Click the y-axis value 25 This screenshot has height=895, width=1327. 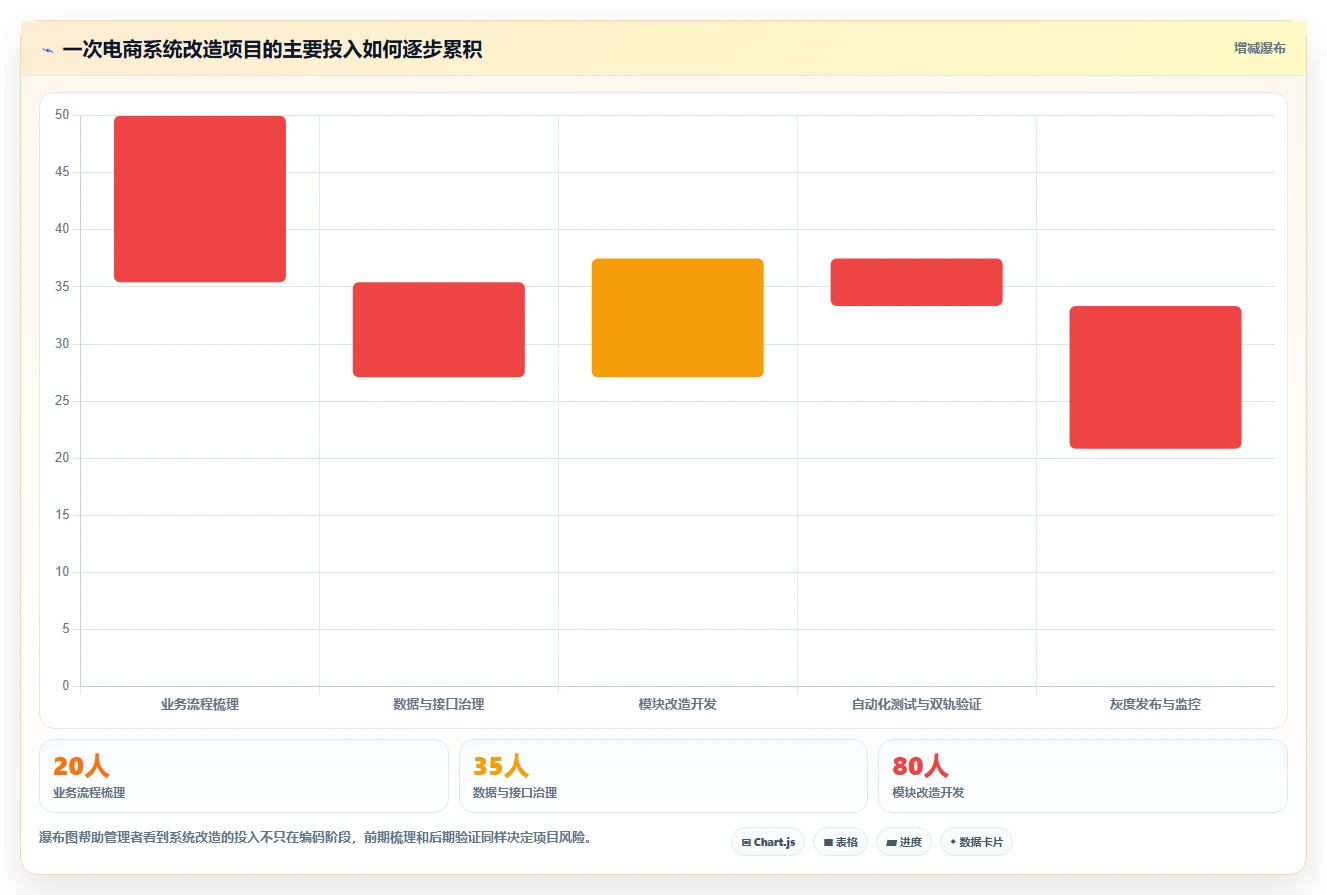[x=62, y=401]
